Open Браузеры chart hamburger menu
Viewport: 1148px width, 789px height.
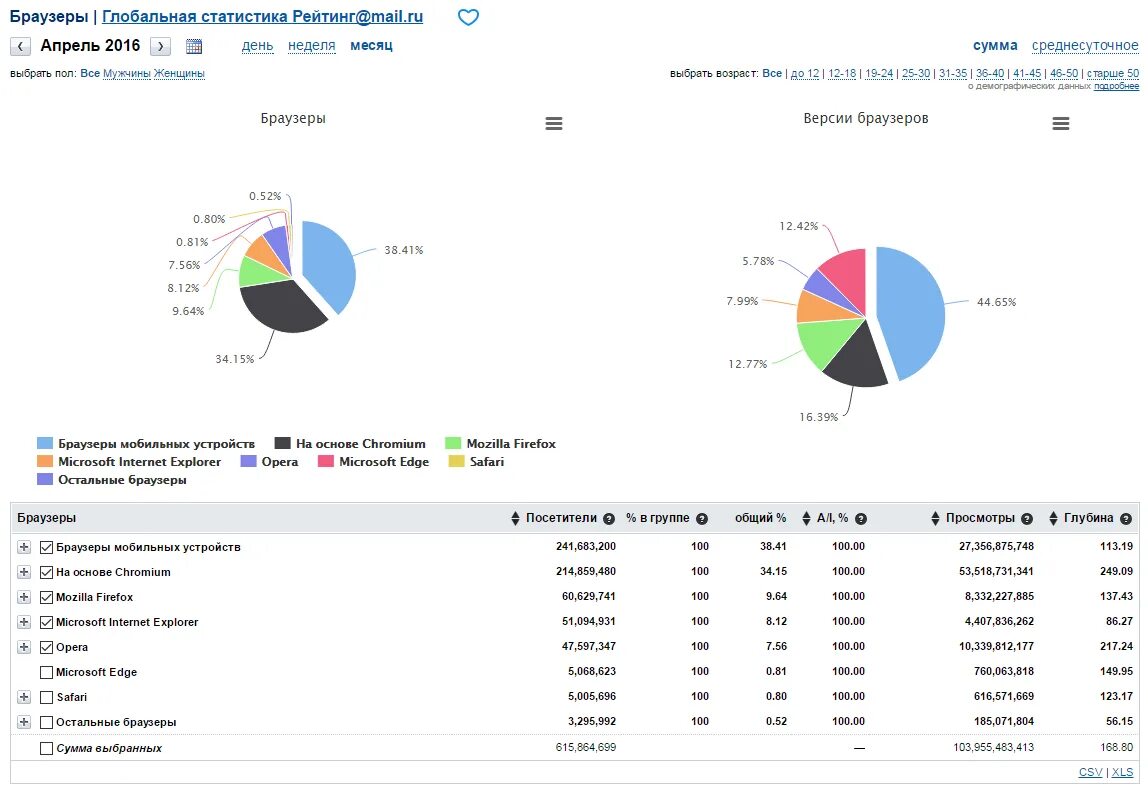(554, 124)
